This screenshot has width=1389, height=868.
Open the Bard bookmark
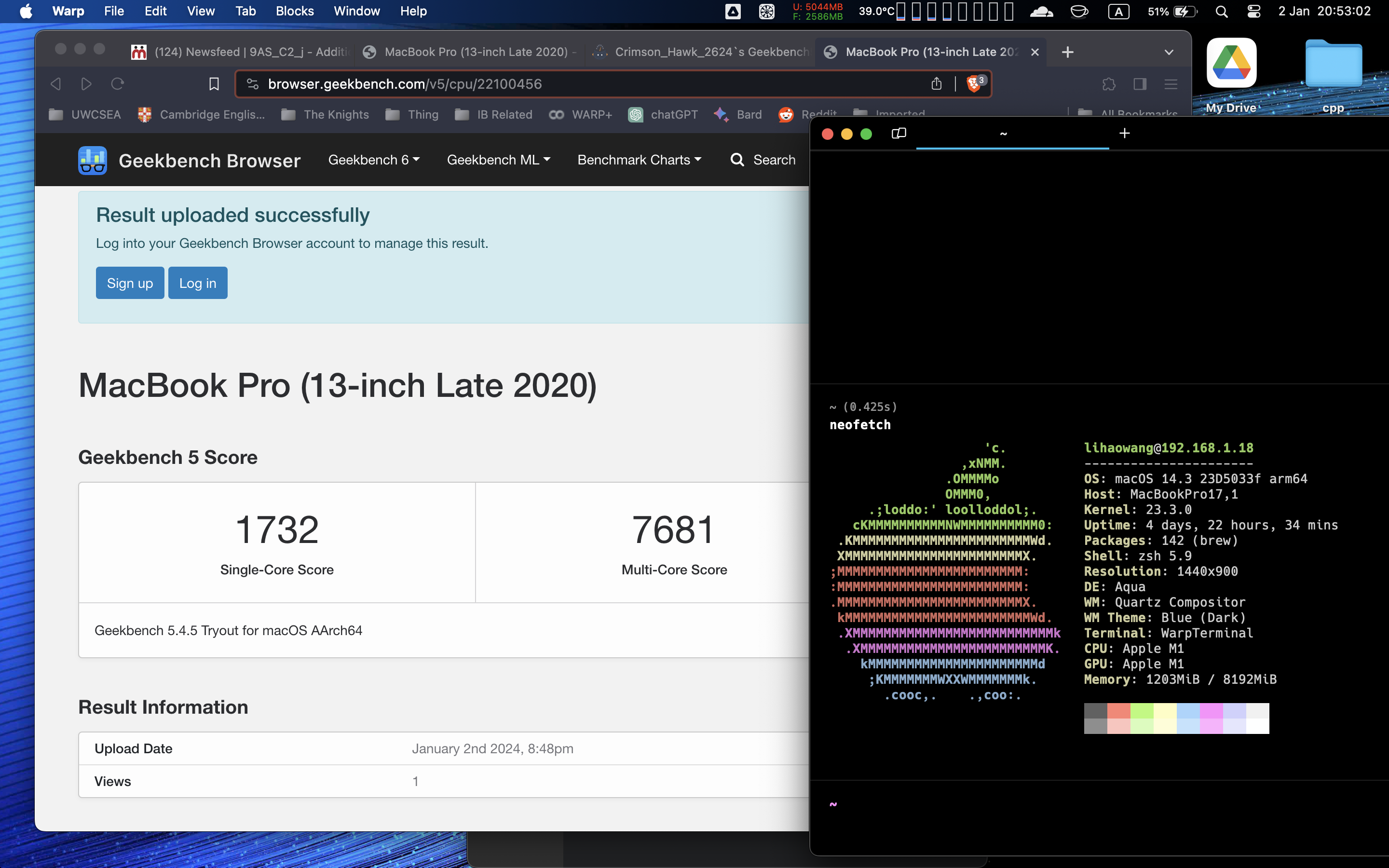[737, 114]
